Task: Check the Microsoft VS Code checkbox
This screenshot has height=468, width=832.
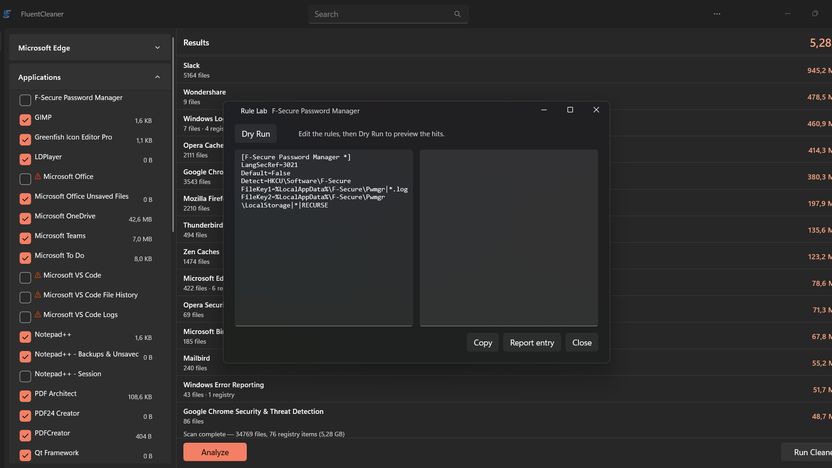Action: click(25, 278)
